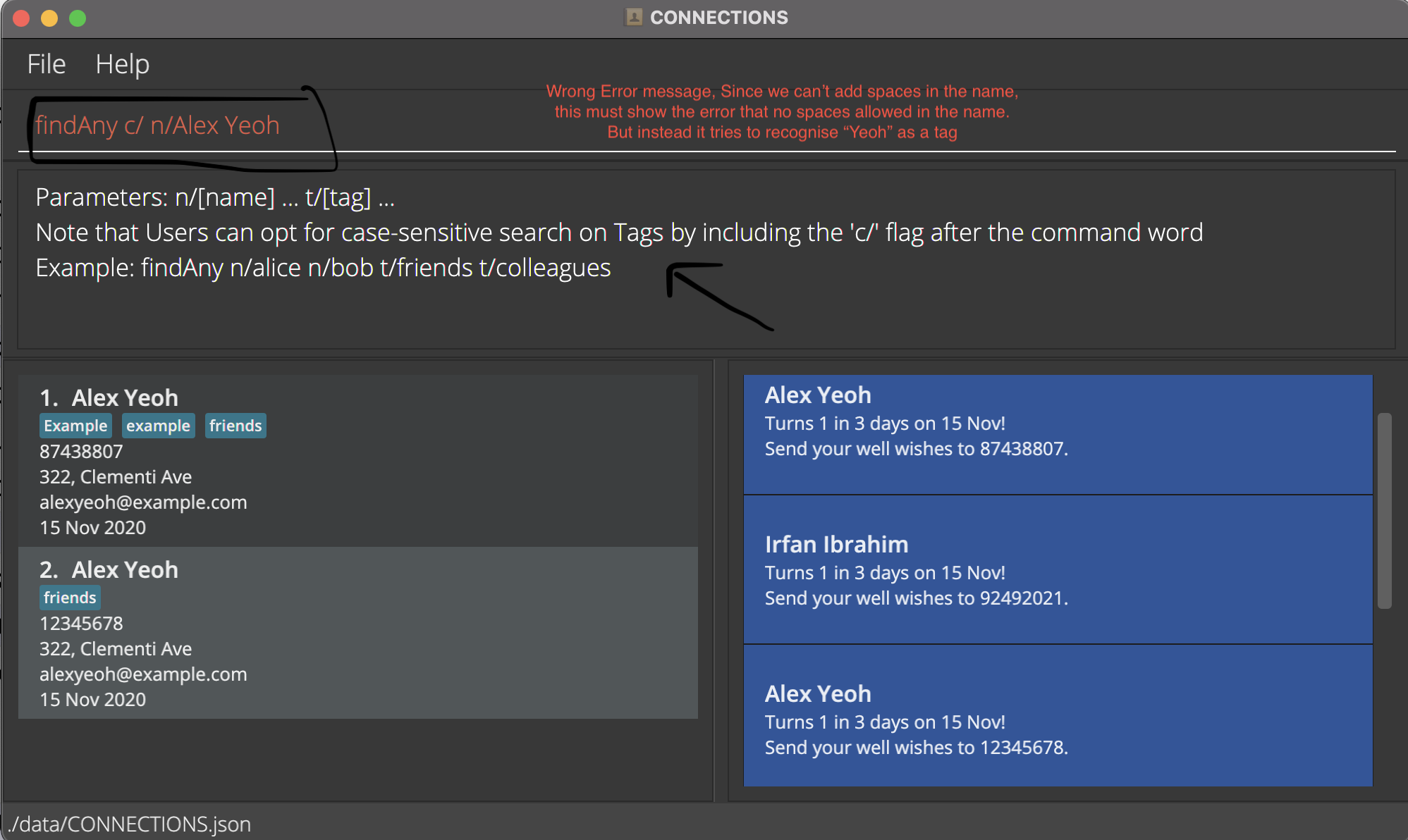The image size is (1408, 840).
Task: Click email alexyeoh@example.com of first contact
Action: pyautogui.click(x=143, y=502)
